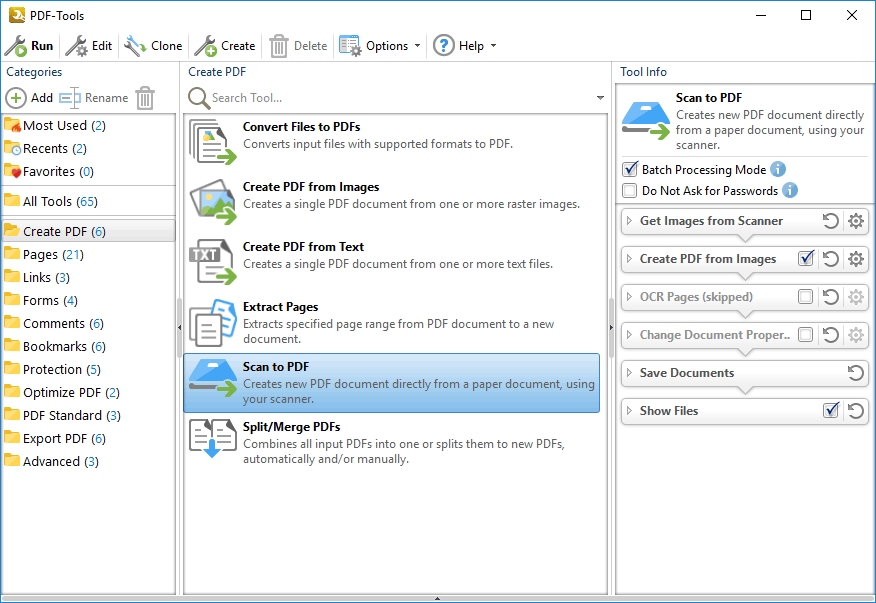876x603 pixels.
Task: Expand the Show Files step
Action: pyautogui.click(x=629, y=411)
